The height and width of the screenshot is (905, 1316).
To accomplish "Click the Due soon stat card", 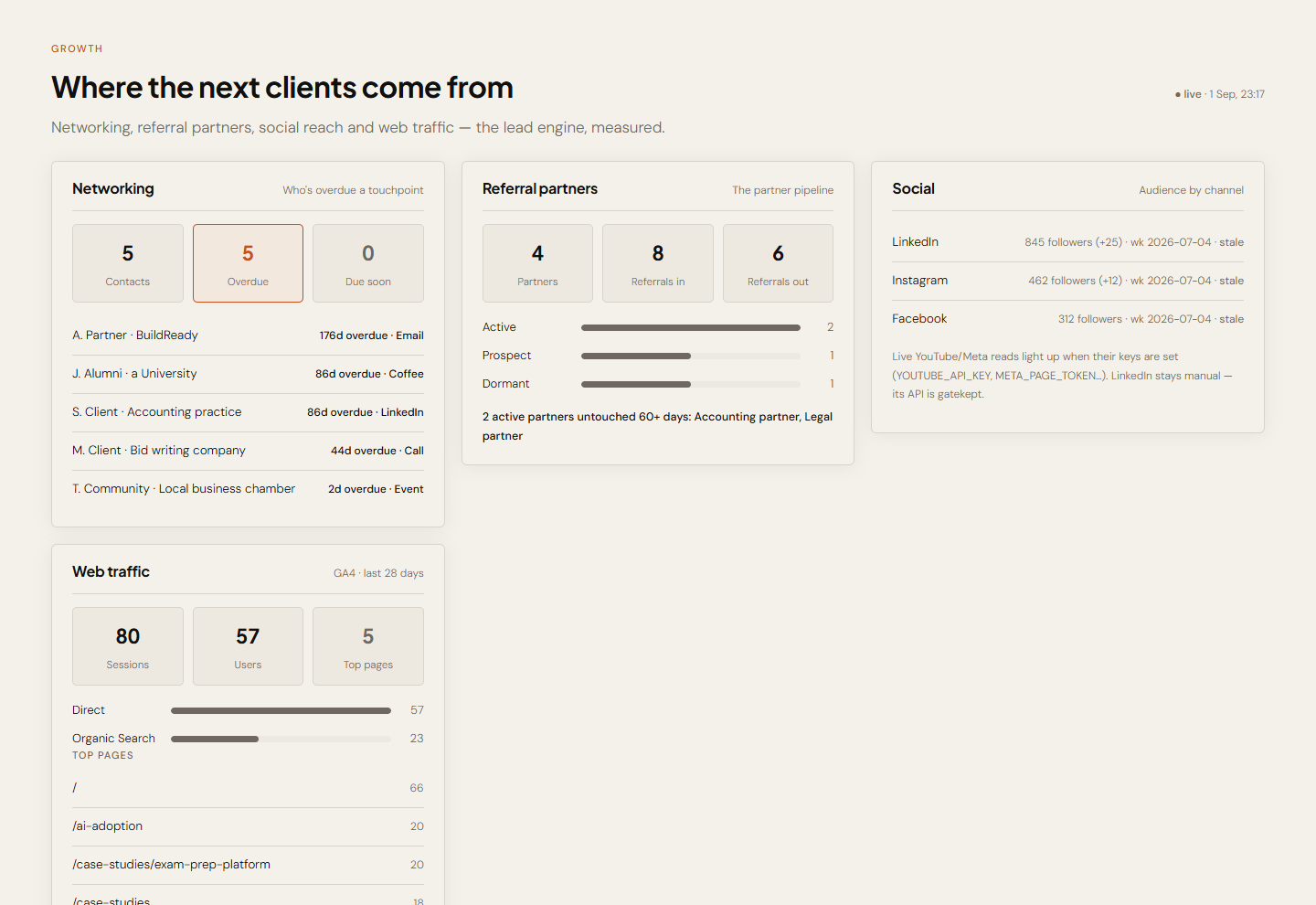I will click(x=368, y=263).
